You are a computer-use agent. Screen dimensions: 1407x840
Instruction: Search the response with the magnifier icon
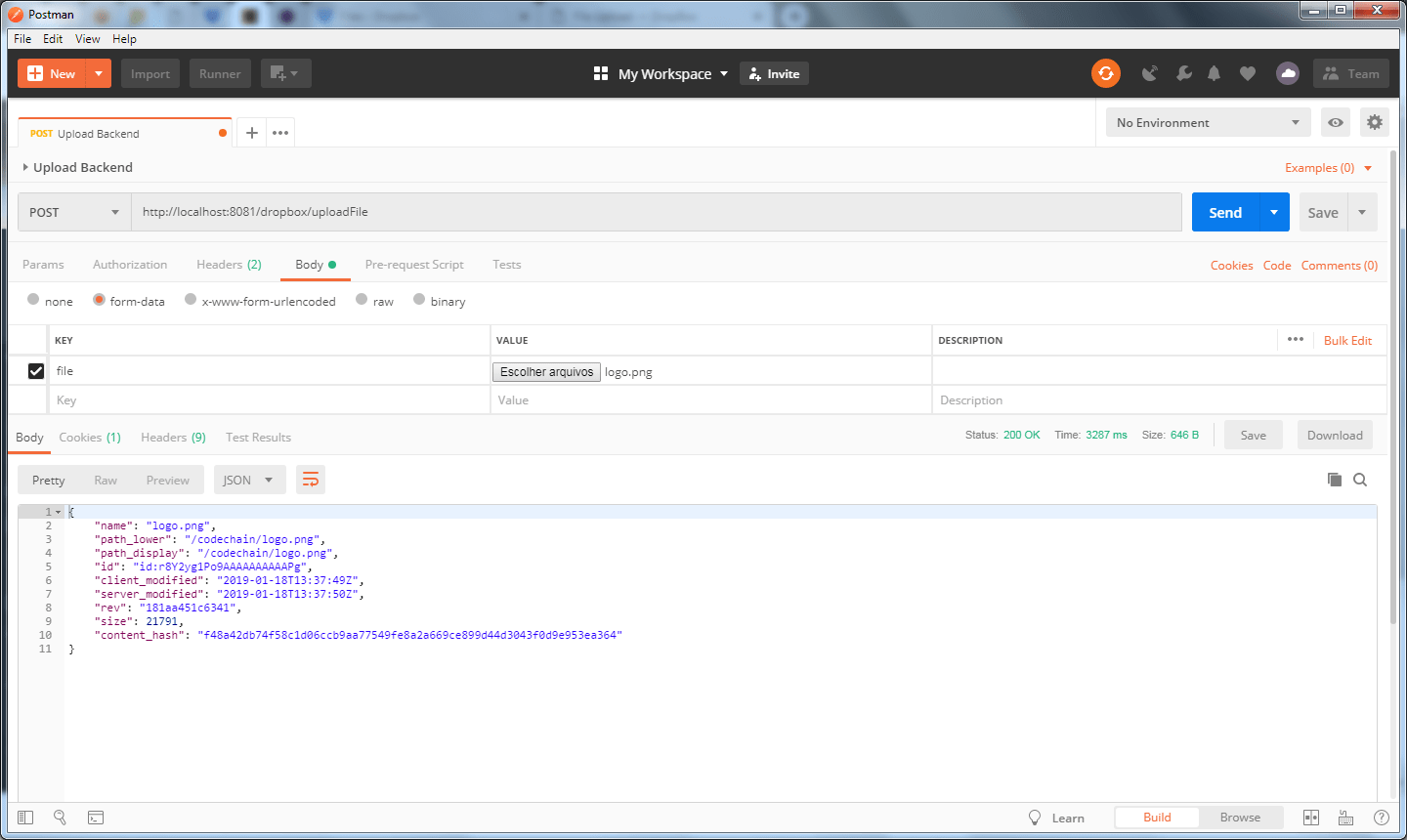tap(1360, 480)
